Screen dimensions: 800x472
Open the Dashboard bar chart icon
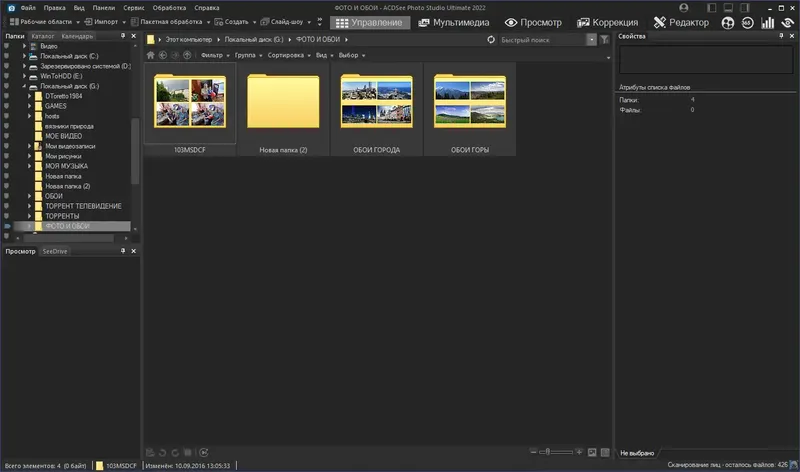pos(767,22)
